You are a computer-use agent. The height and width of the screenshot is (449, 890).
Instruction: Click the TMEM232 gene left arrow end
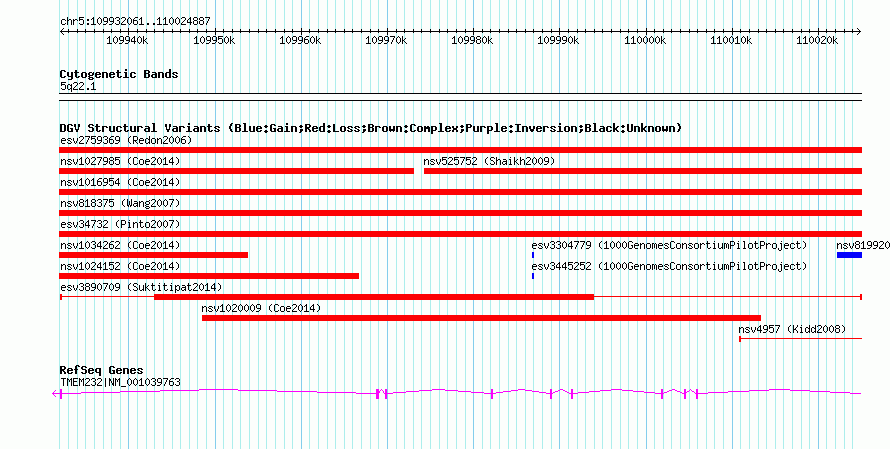point(55,393)
